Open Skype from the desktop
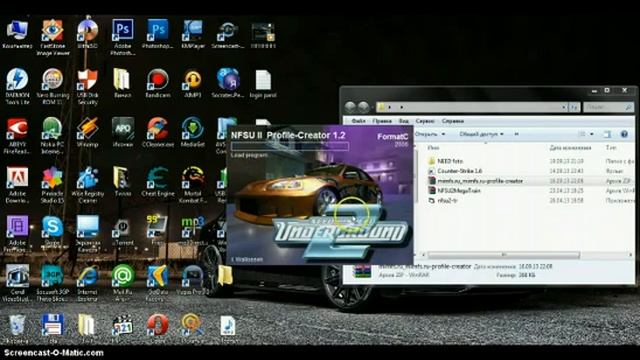The image size is (640, 360). [x=52, y=231]
